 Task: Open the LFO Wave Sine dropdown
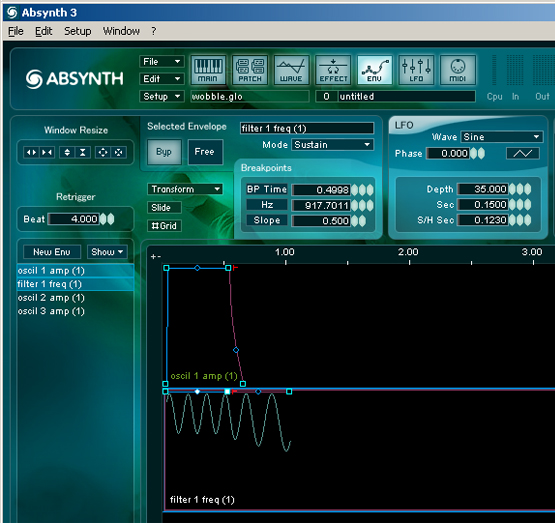[x=502, y=137]
